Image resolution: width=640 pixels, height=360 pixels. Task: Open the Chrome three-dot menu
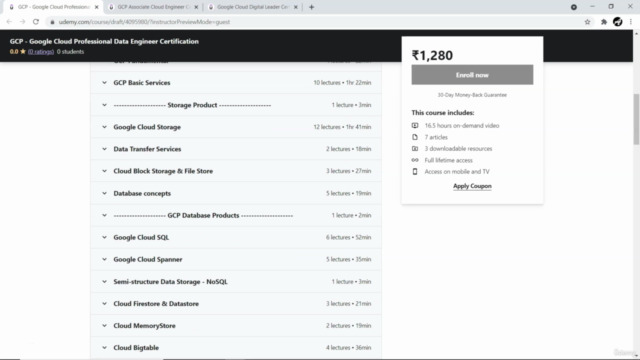(631, 22)
